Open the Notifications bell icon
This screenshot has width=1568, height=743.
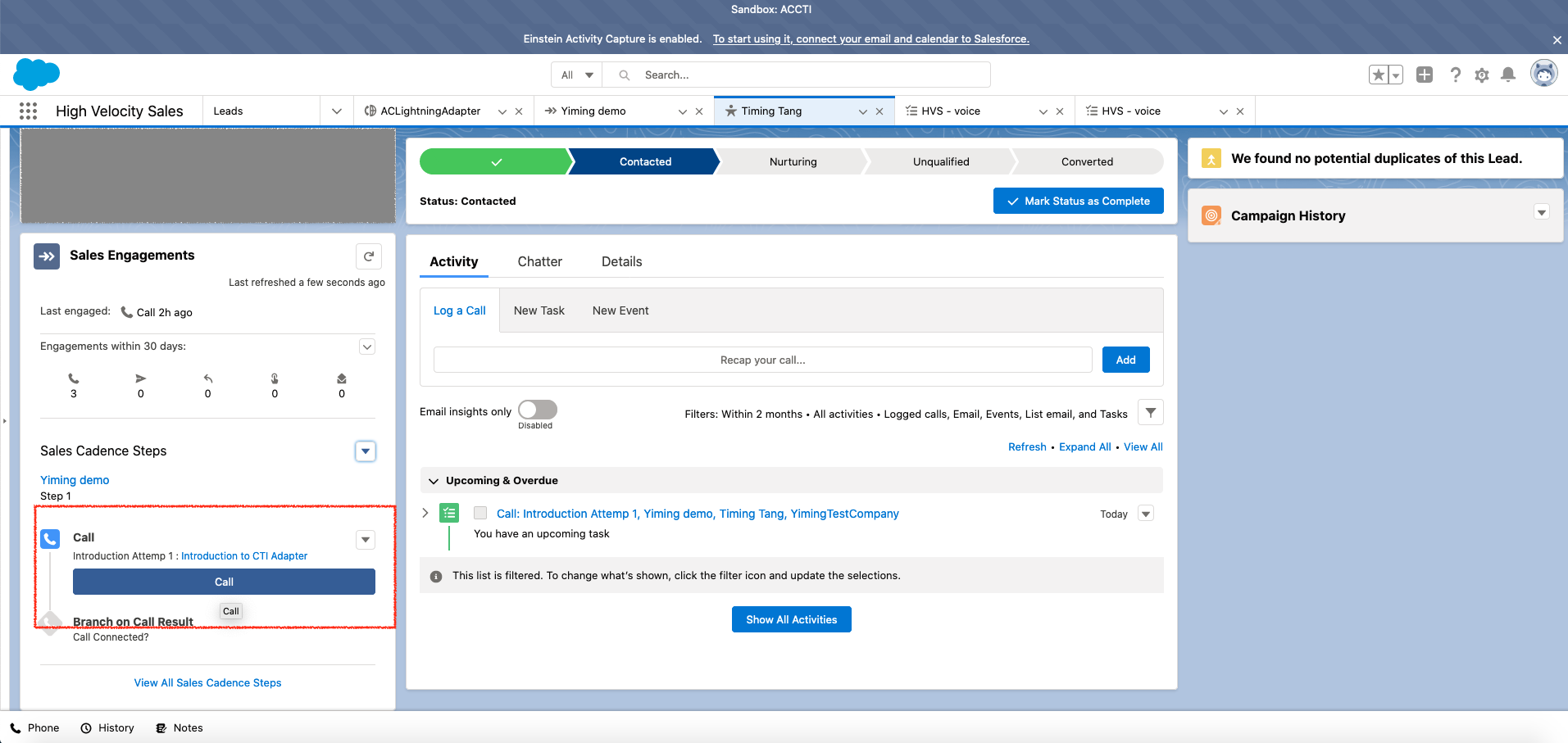pyautogui.click(x=1508, y=75)
